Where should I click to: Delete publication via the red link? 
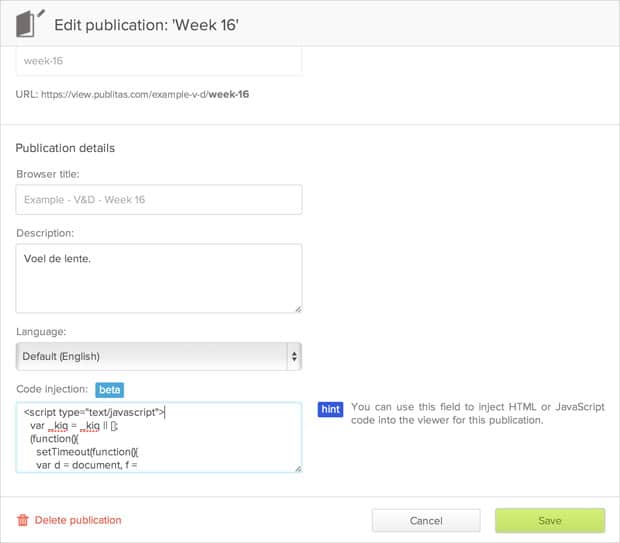tap(78, 520)
